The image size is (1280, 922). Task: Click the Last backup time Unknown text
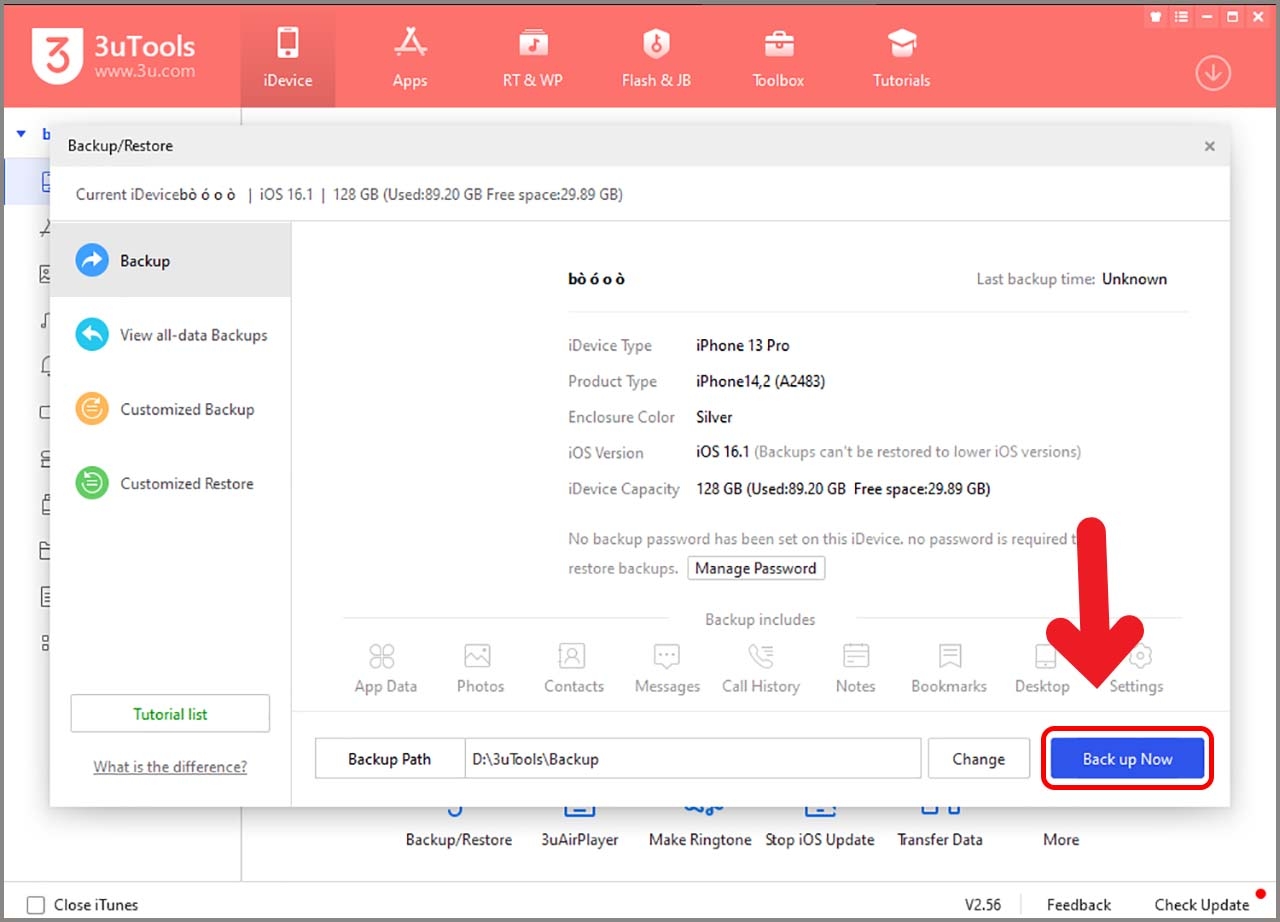coord(1135,279)
